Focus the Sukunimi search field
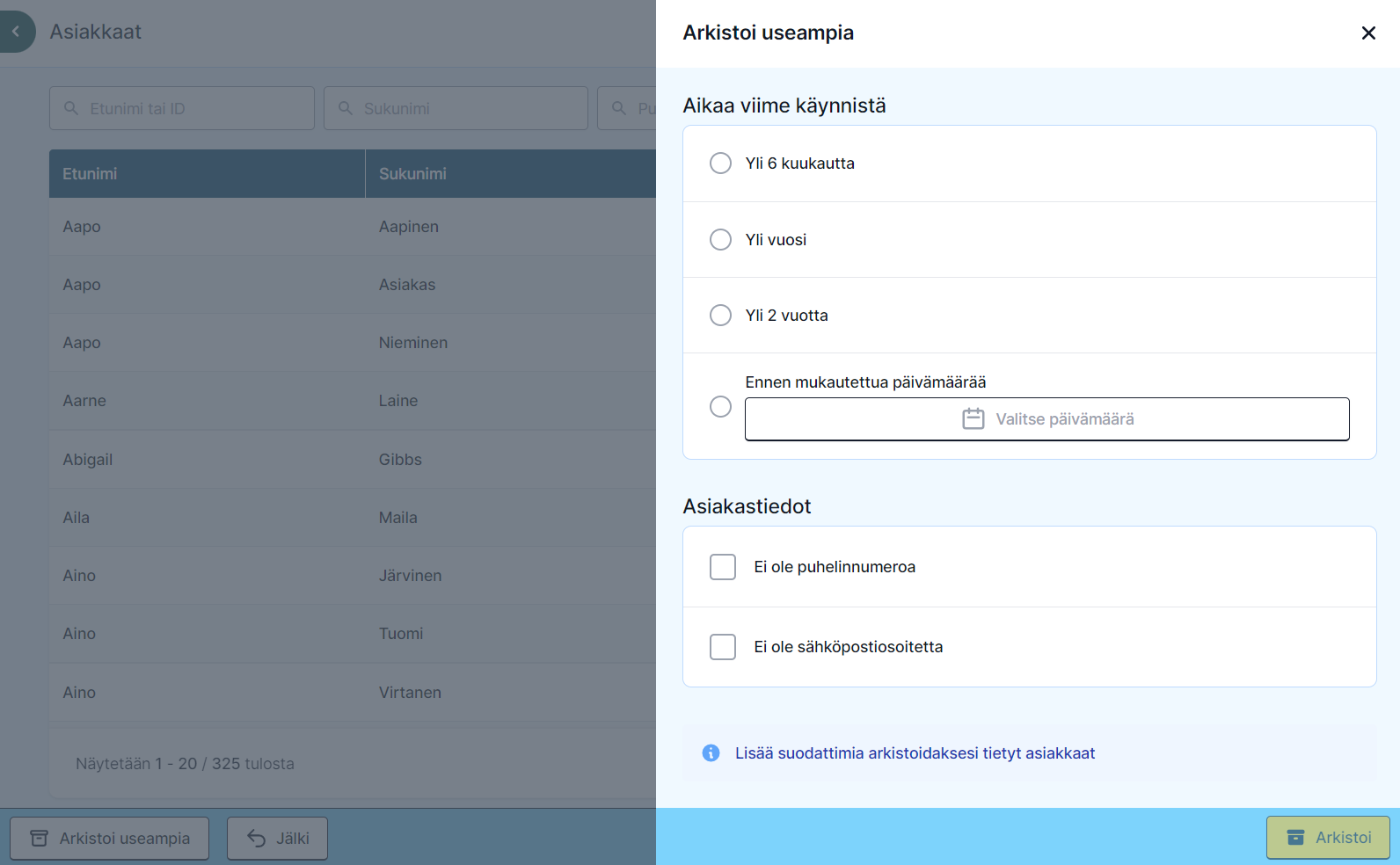This screenshot has height=865, width=1400. tap(456, 108)
